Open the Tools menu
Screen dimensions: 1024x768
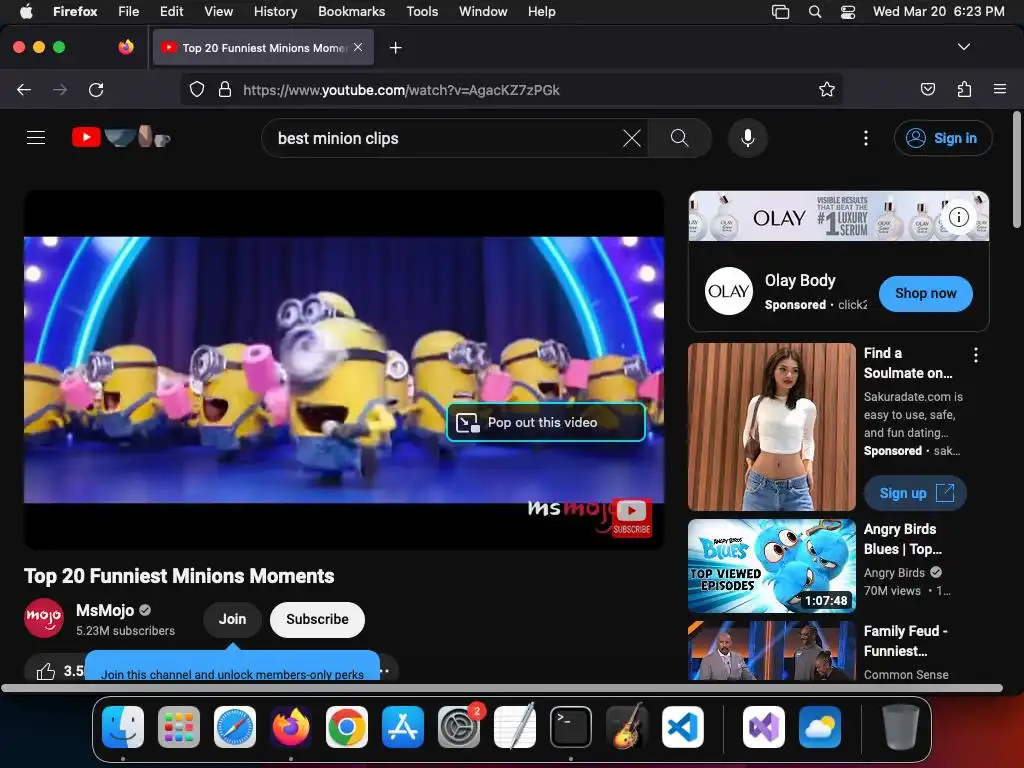pyautogui.click(x=422, y=11)
